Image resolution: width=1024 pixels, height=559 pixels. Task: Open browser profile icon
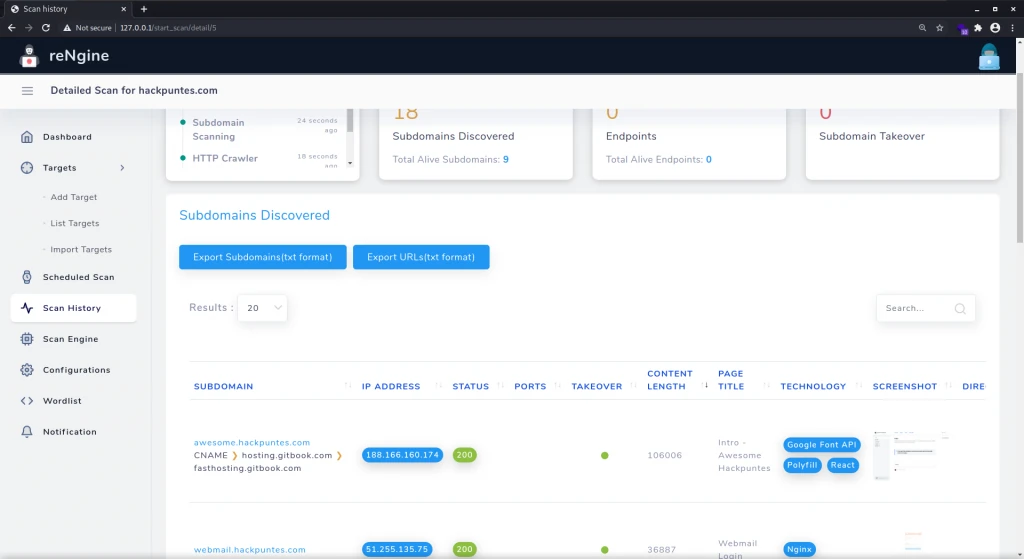click(995, 27)
